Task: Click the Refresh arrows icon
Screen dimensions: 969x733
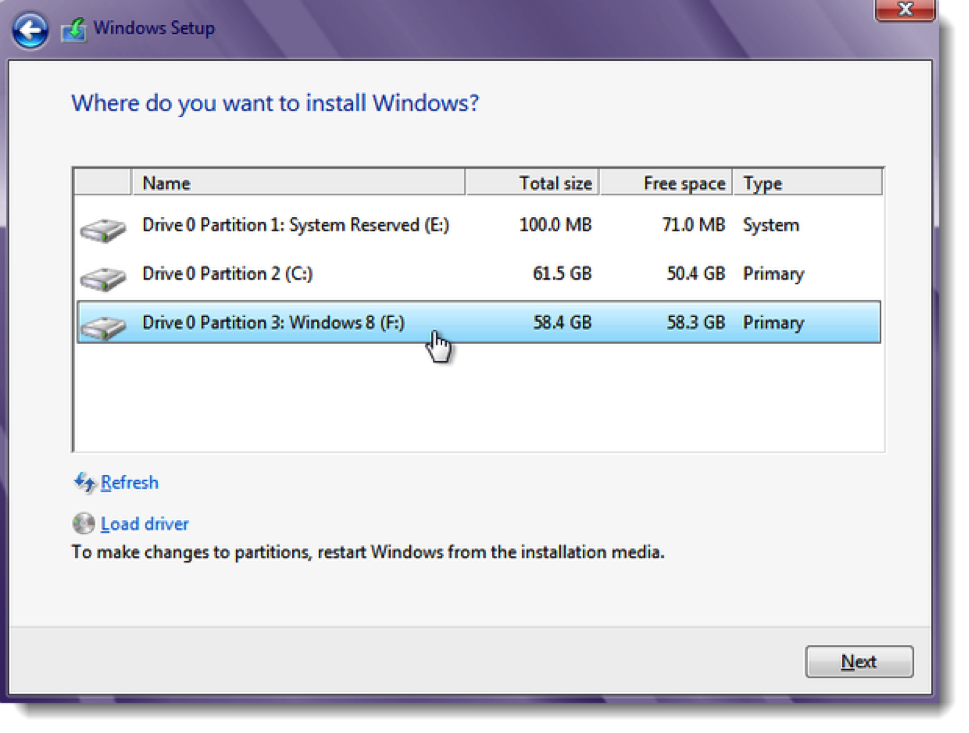Action: click(85, 483)
